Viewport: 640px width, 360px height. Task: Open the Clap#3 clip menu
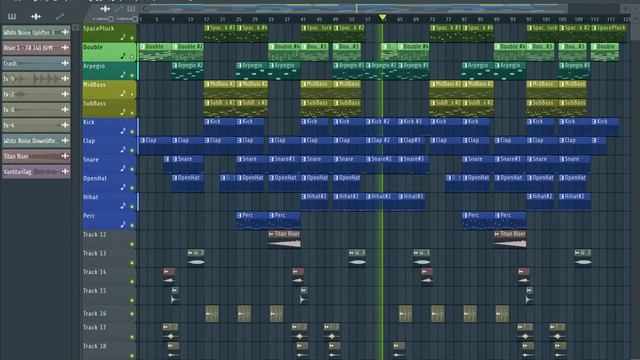point(400,140)
